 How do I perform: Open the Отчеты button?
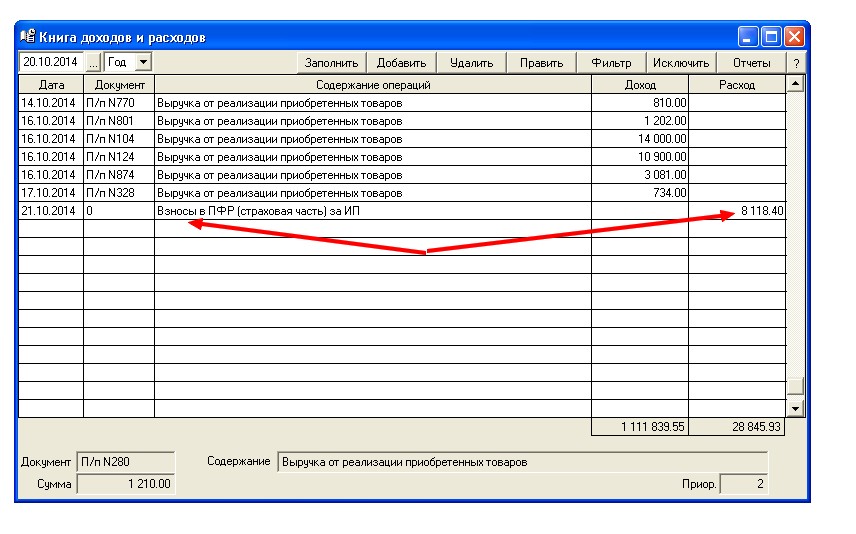tap(751, 63)
